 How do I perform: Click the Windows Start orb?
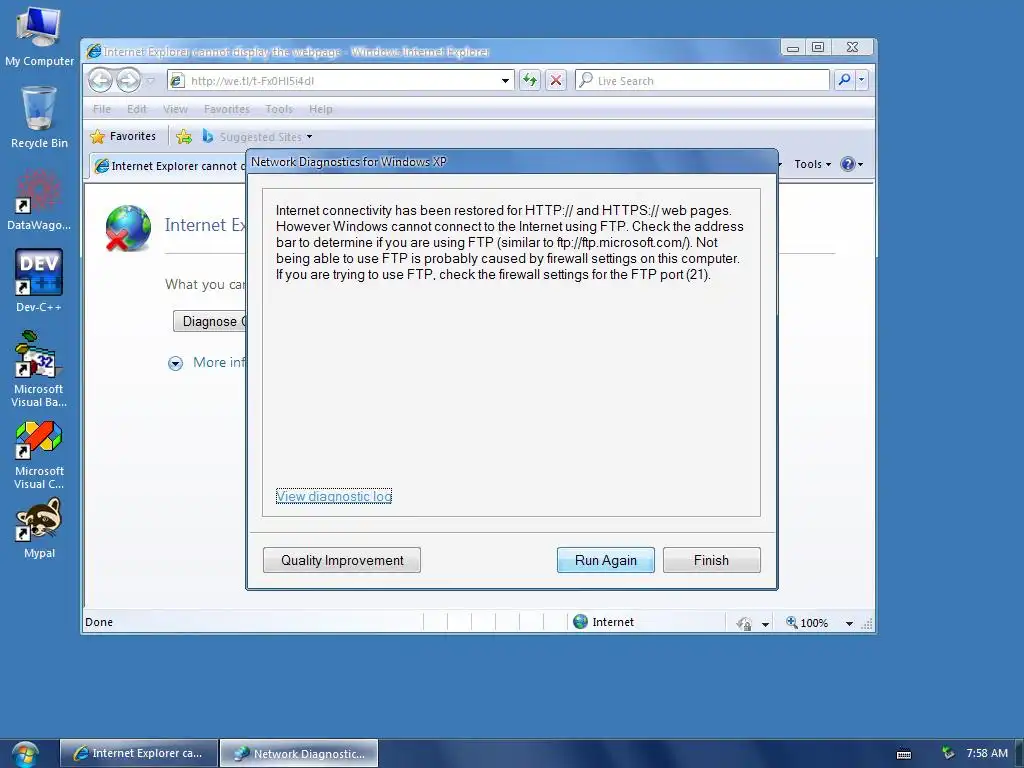click(25, 754)
